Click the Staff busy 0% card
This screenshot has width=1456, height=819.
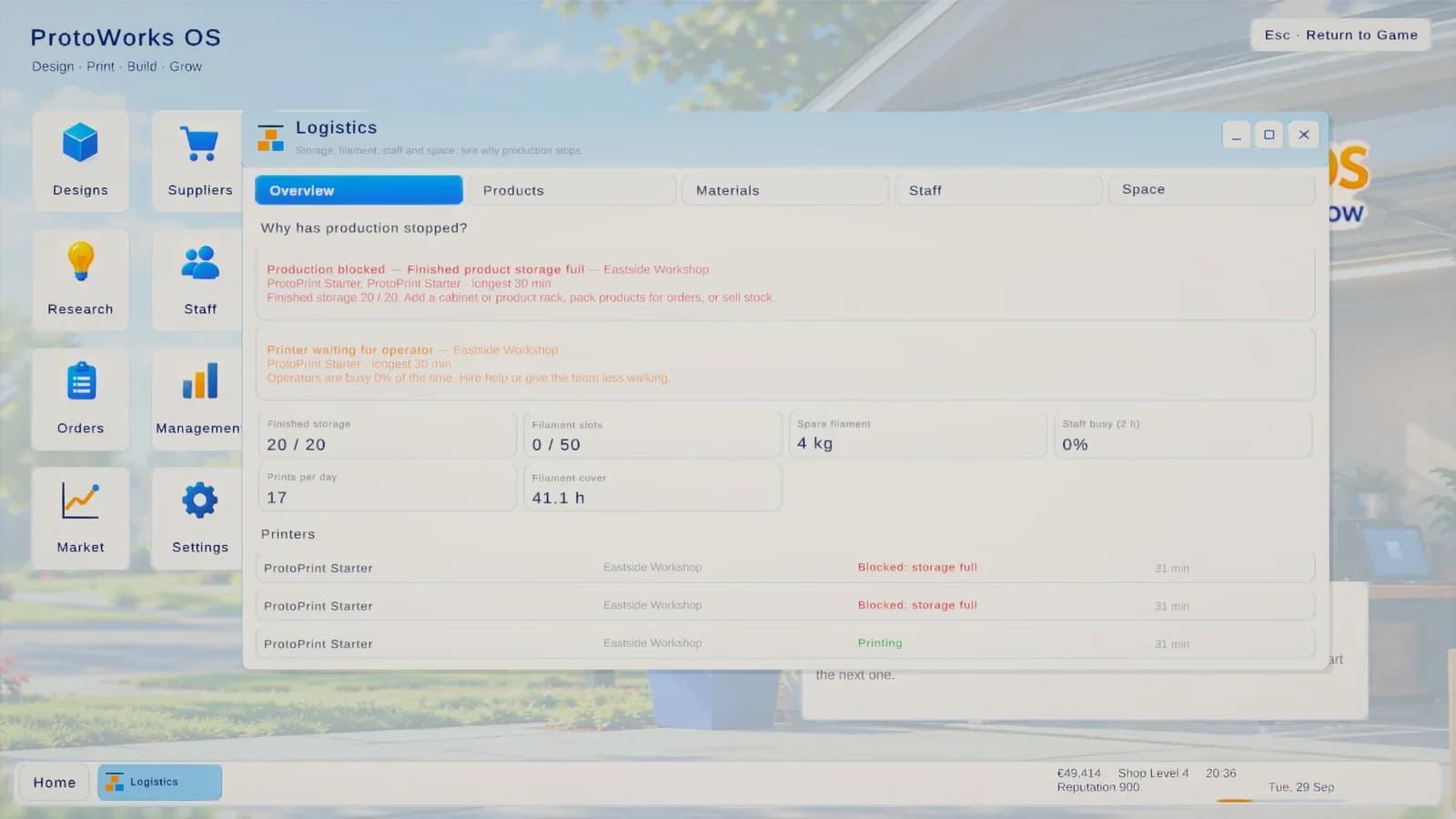[1183, 435]
